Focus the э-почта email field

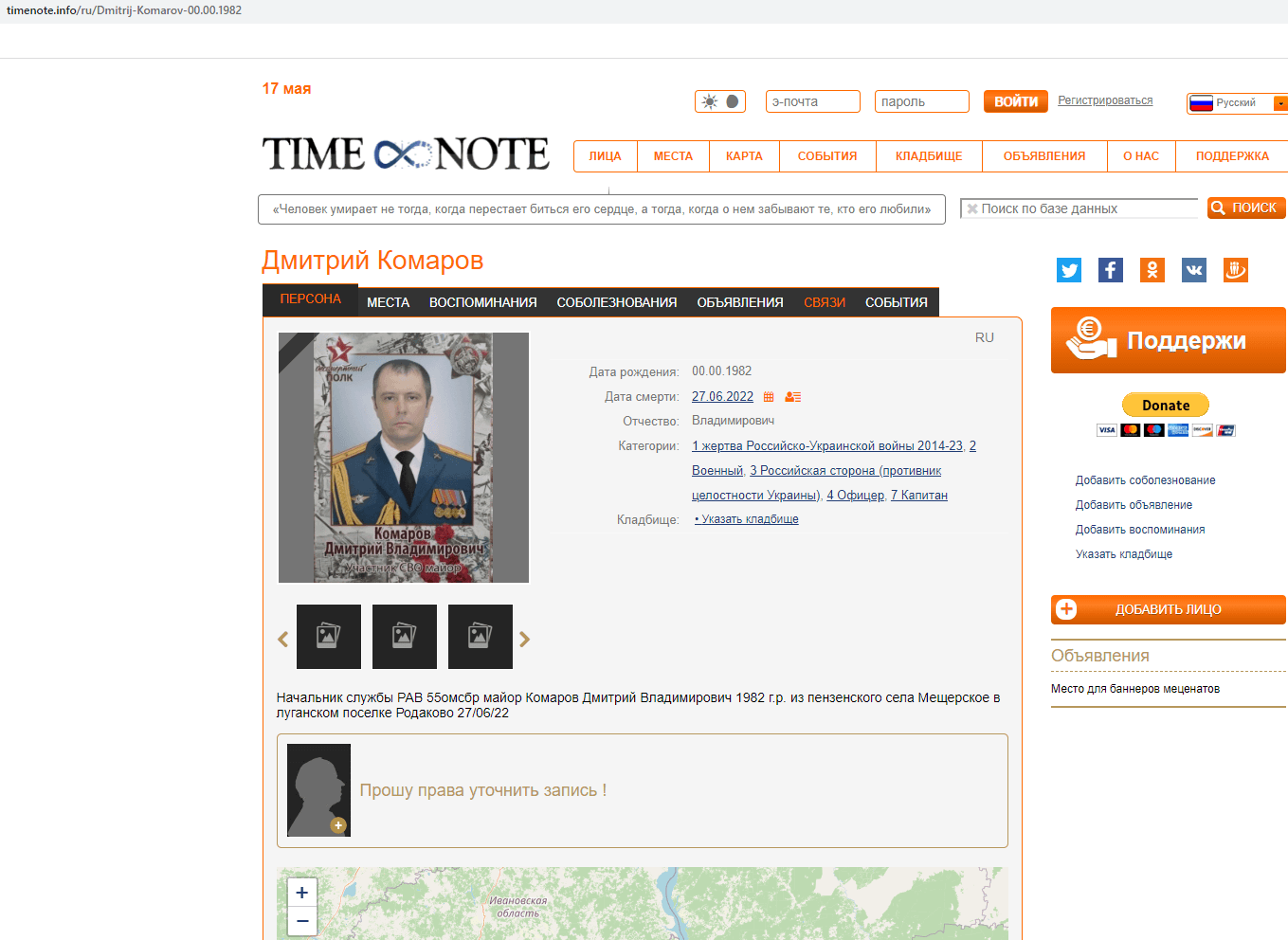(x=812, y=101)
